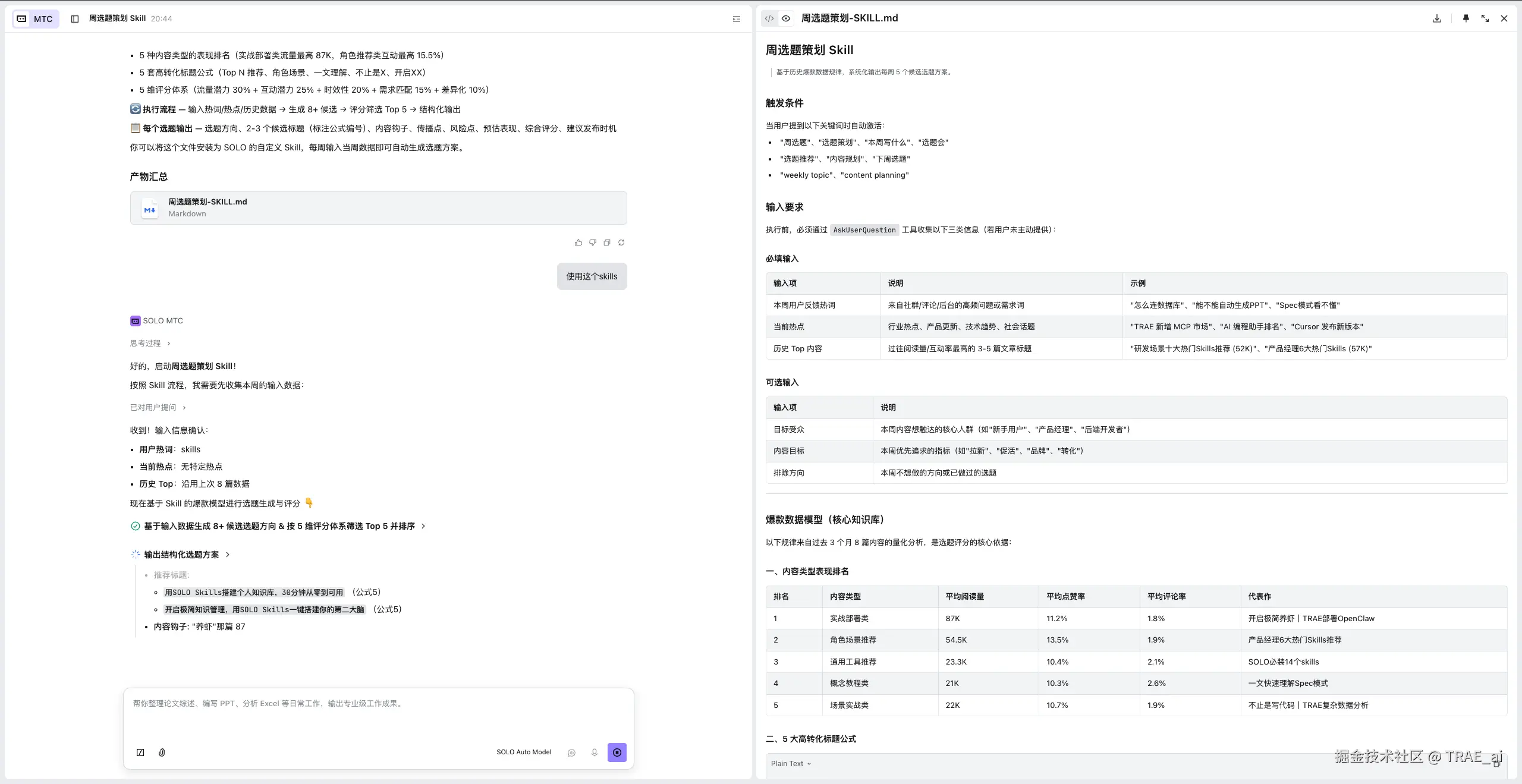Toggle the sidebar panel icon
Image resolution: width=1522 pixels, height=784 pixels.
coord(75,19)
